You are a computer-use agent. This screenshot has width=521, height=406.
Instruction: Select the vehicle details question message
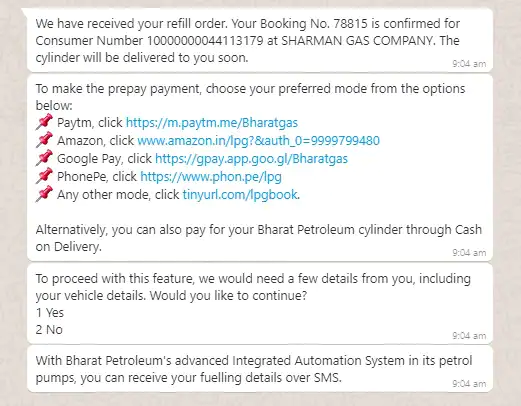pos(260,303)
